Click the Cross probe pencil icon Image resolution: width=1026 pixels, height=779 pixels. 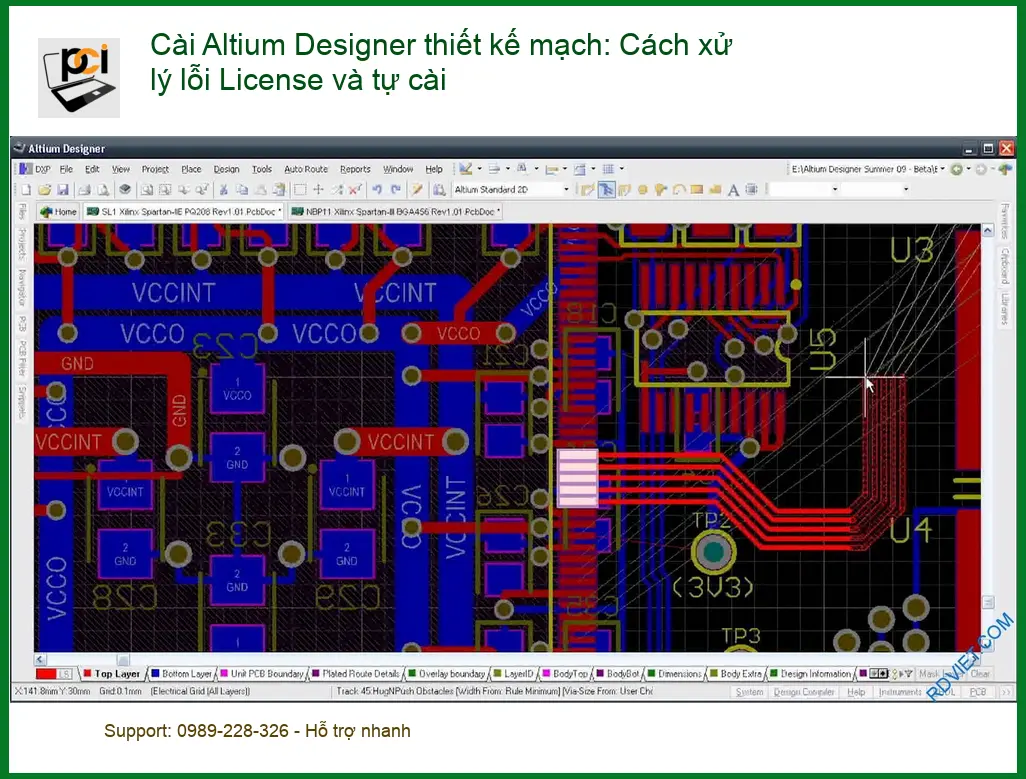(x=416, y=190)
